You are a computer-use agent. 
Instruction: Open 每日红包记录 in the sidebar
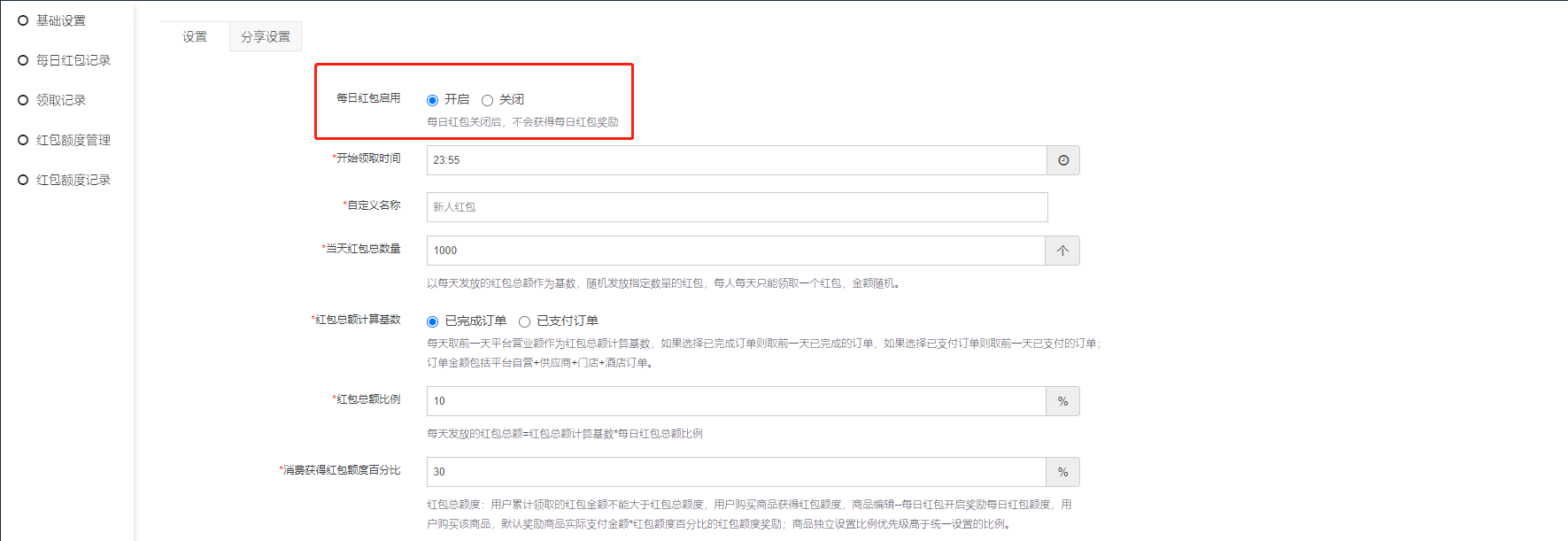pos(73,60)
